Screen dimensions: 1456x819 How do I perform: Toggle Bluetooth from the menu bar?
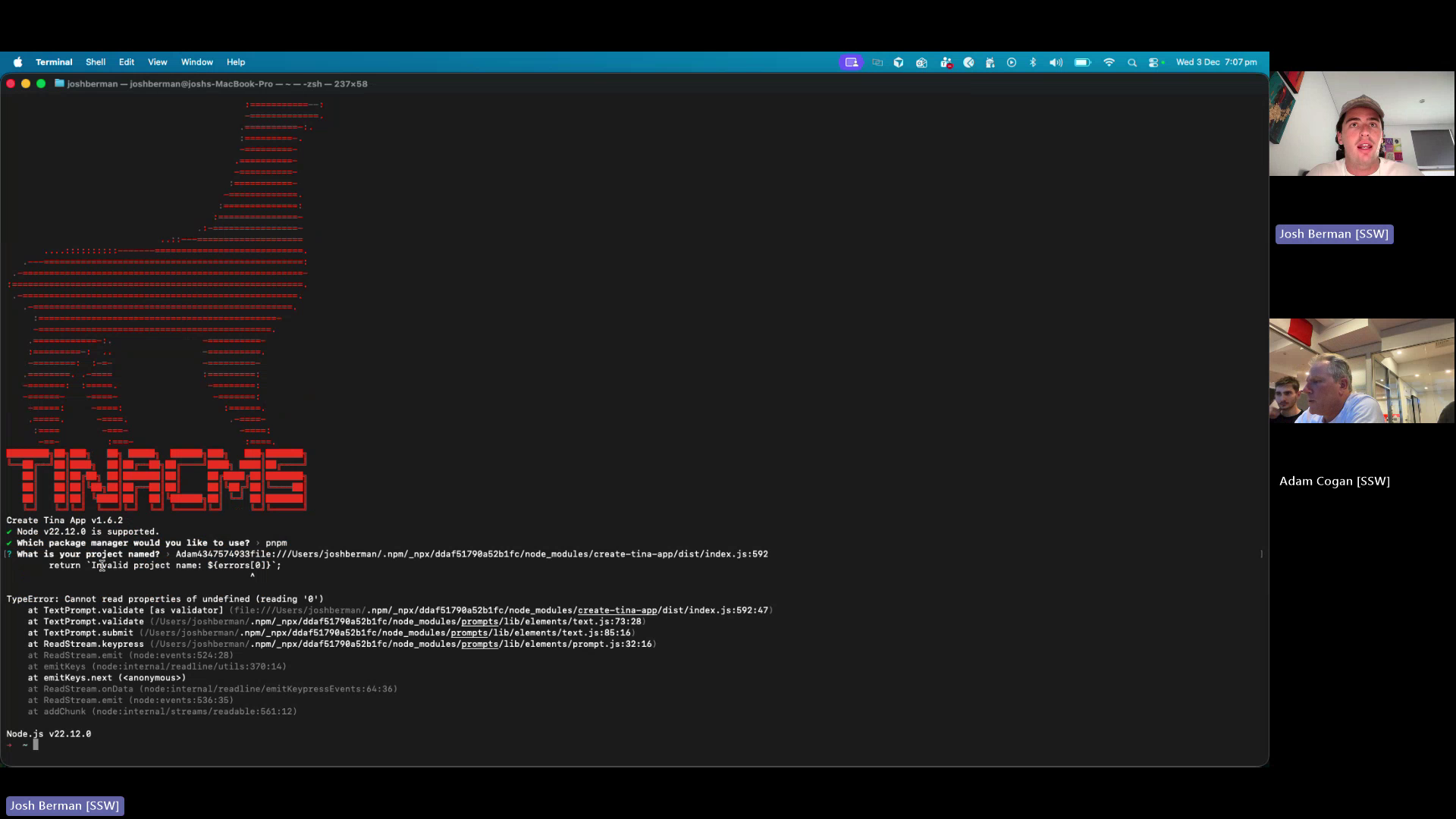(x=1034, y=62)
